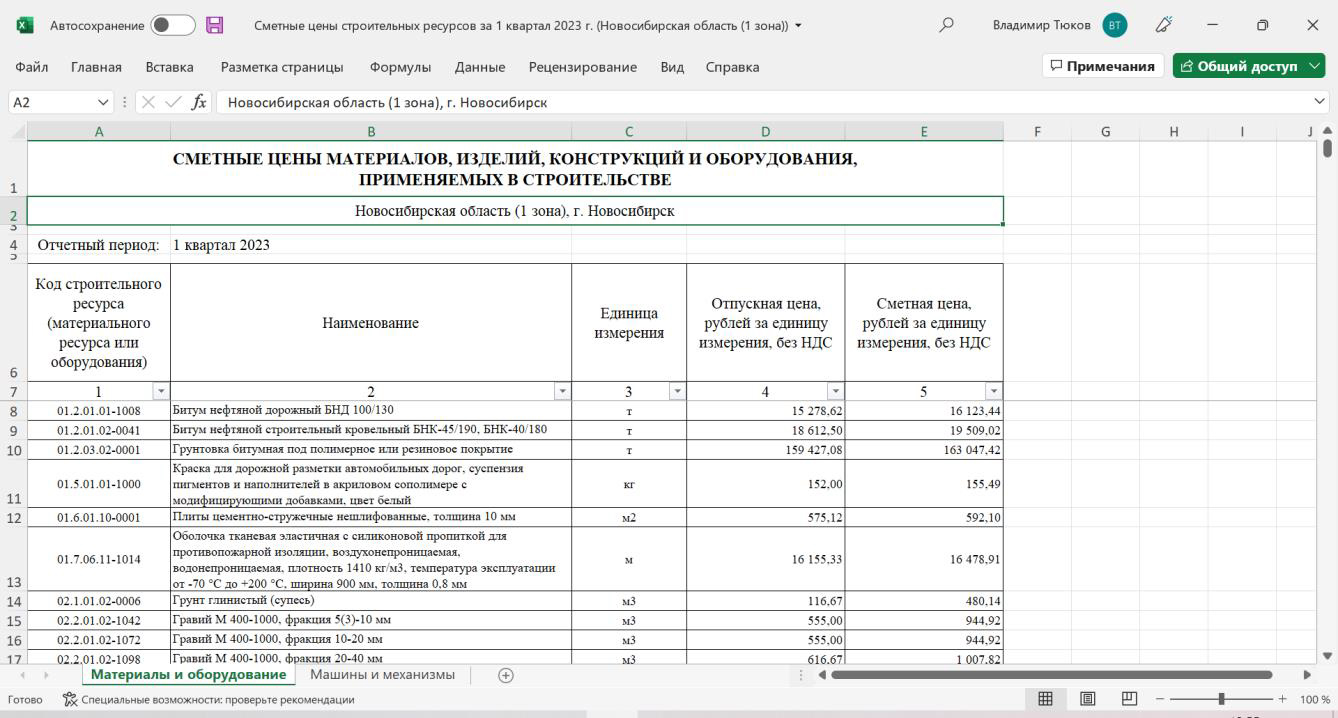This screenshot has width=1338, height=718.
Task: Click the pen drawing mode icon
Action: (1163, 25)
